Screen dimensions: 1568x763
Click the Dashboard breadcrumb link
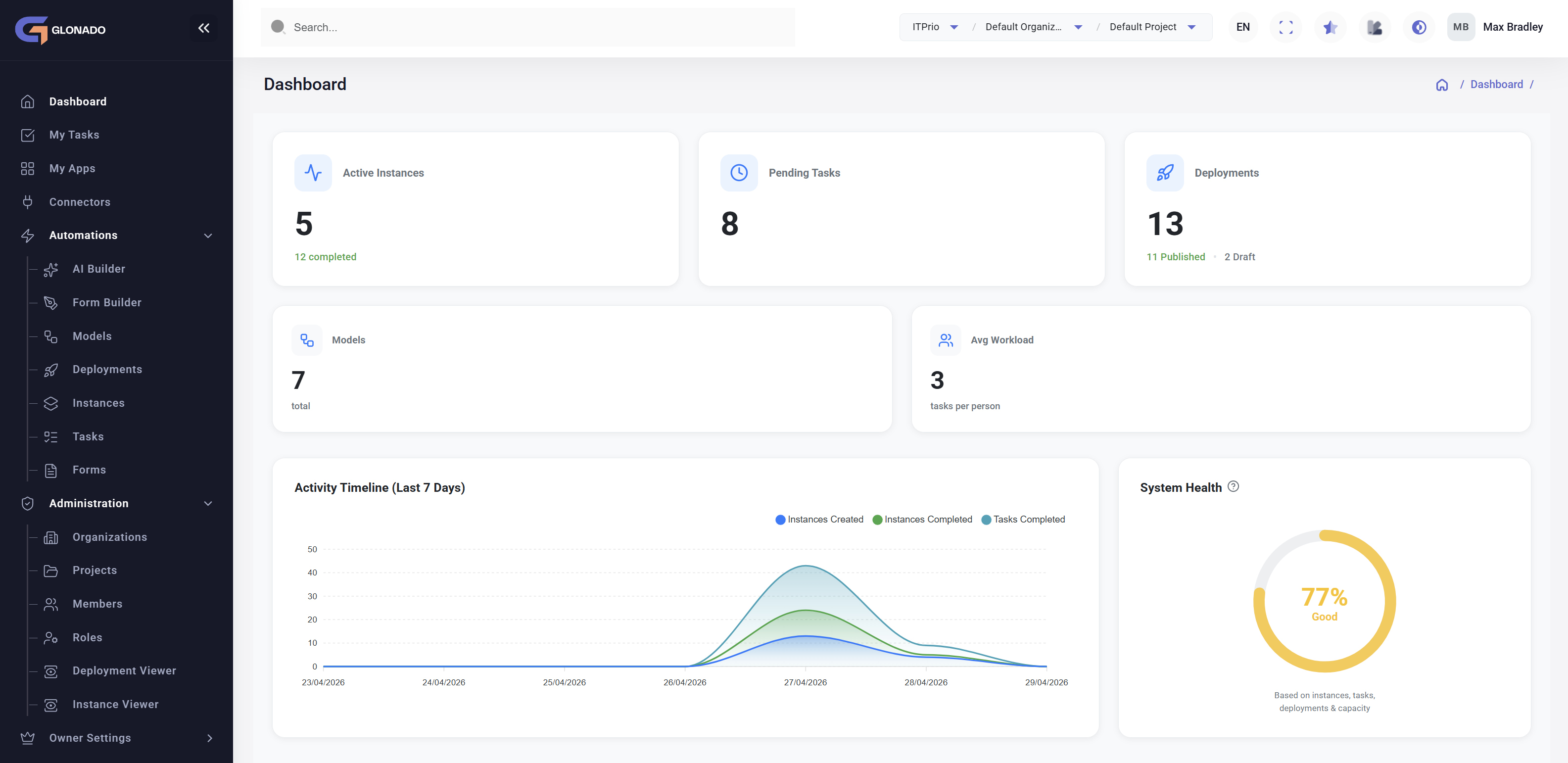pos(1497,84)
